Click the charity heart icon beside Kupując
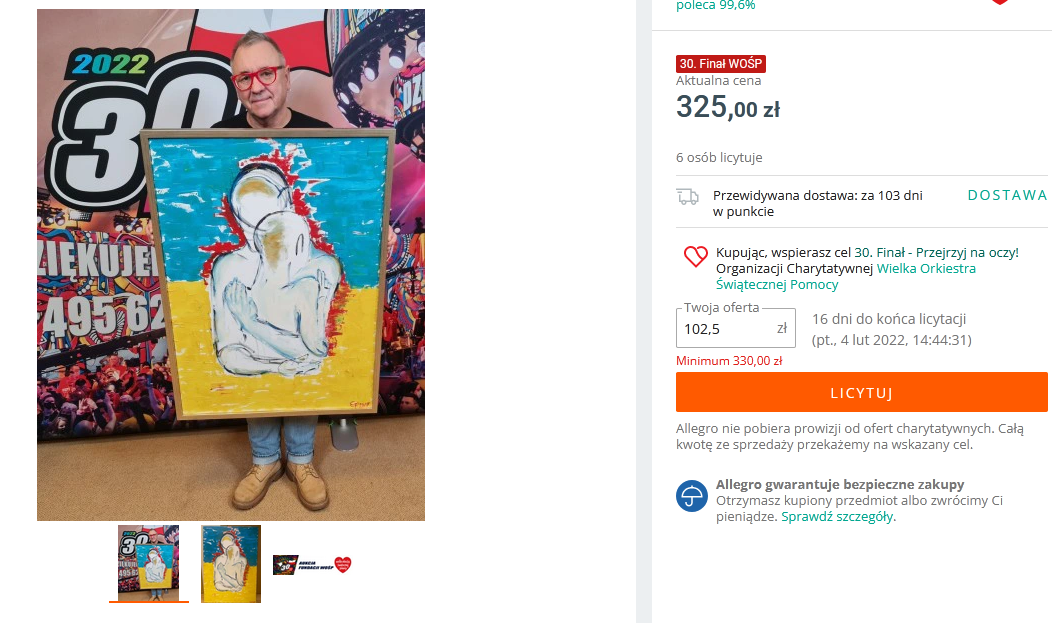The height and width of the screenshot is (623, 1052). 695,256
